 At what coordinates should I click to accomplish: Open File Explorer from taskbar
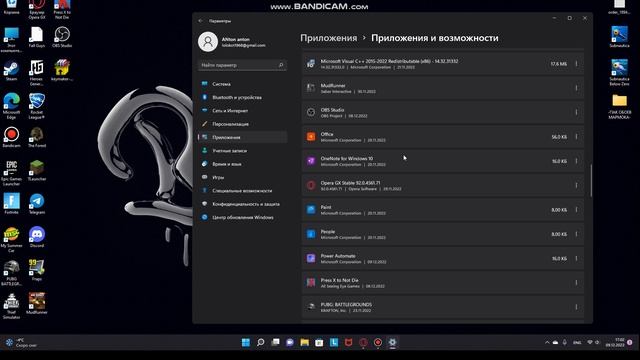coord(304,342)
